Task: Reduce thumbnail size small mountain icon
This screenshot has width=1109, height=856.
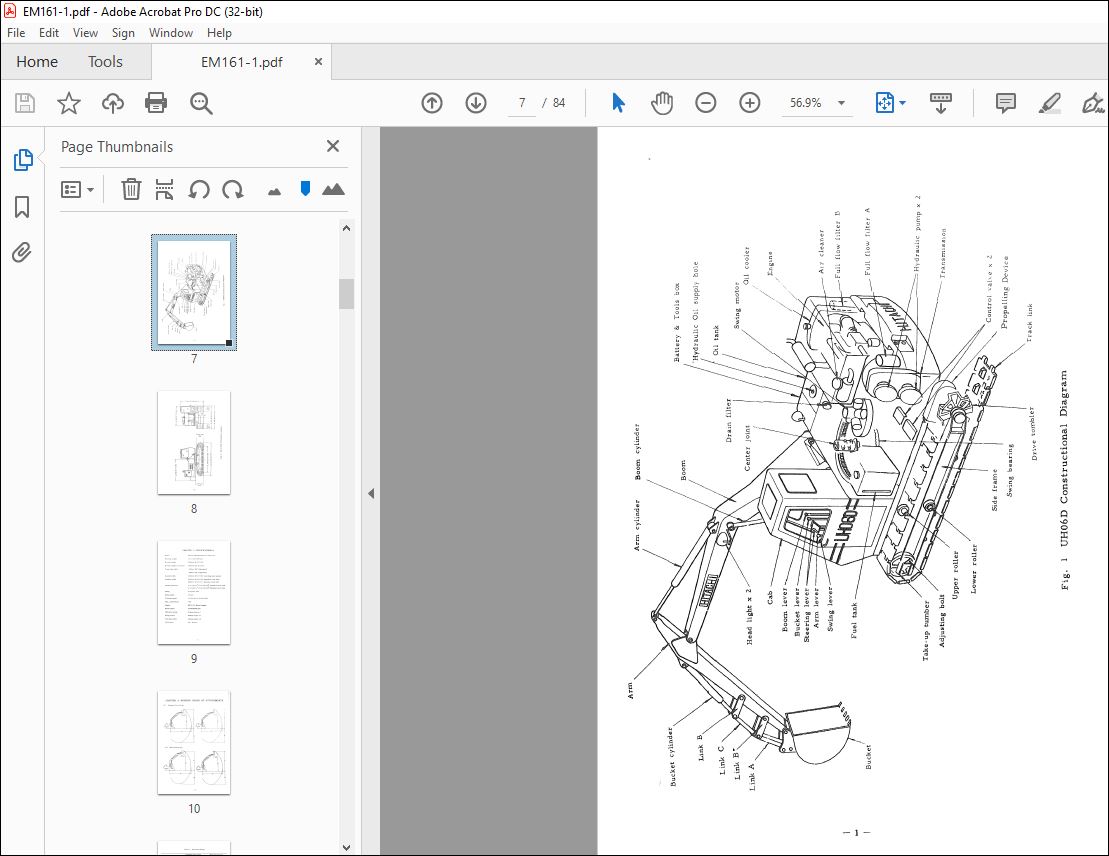Action: coord(274,192)
